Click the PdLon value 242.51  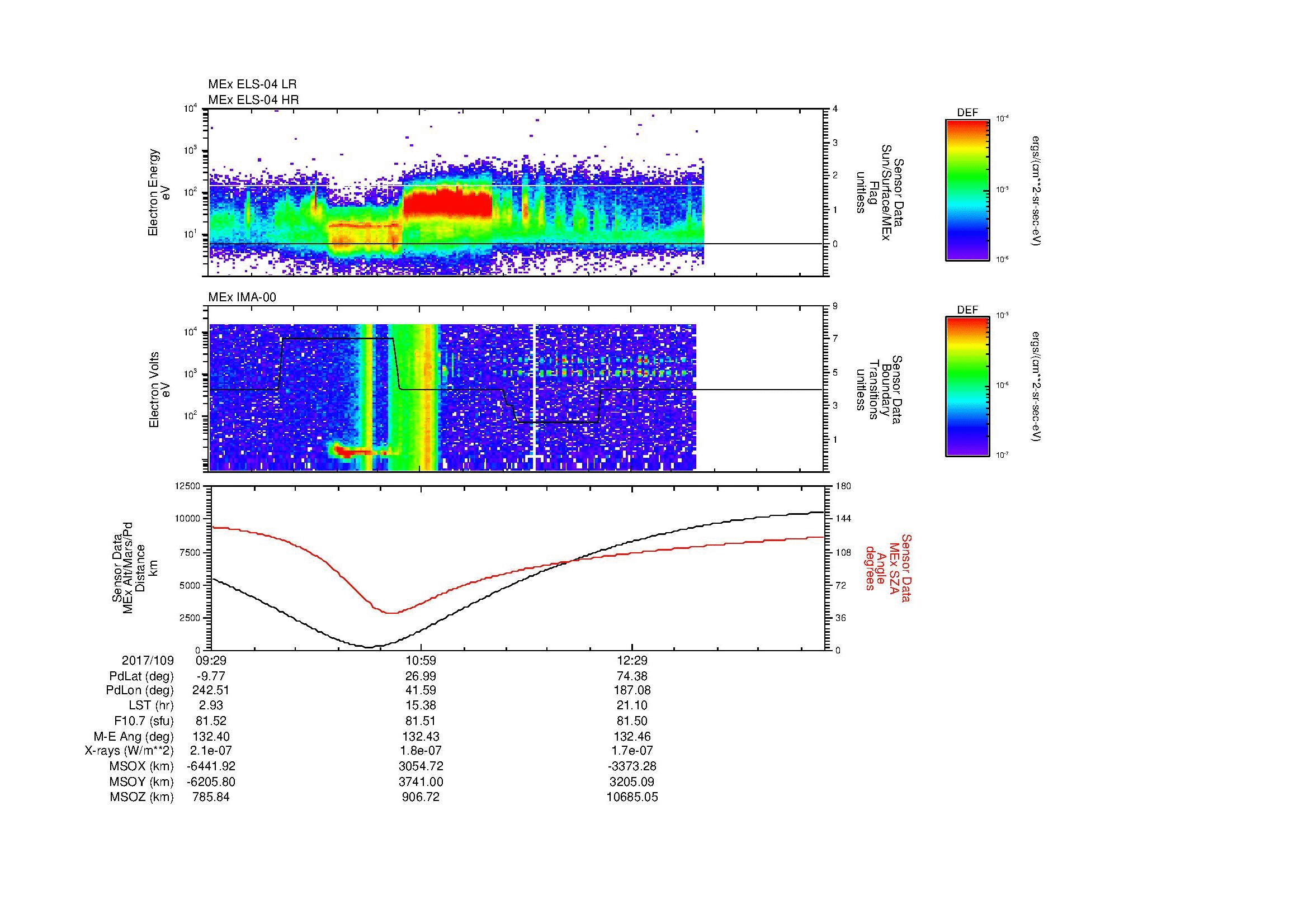click(211, 690)
